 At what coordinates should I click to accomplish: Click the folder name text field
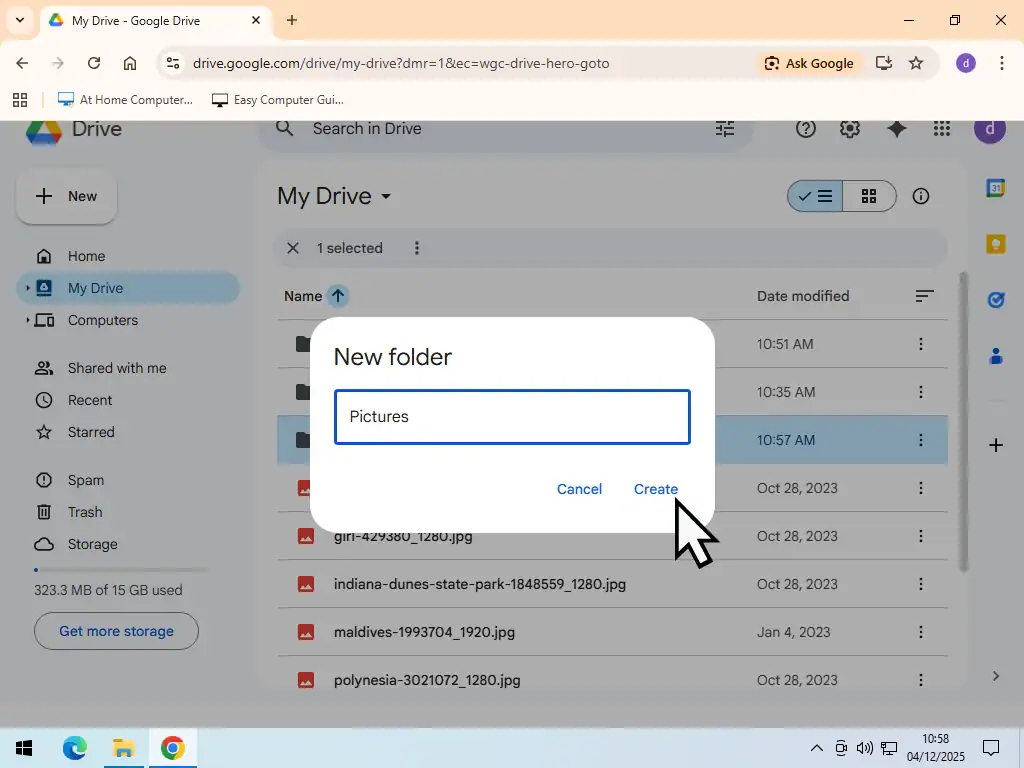[512, 417]
